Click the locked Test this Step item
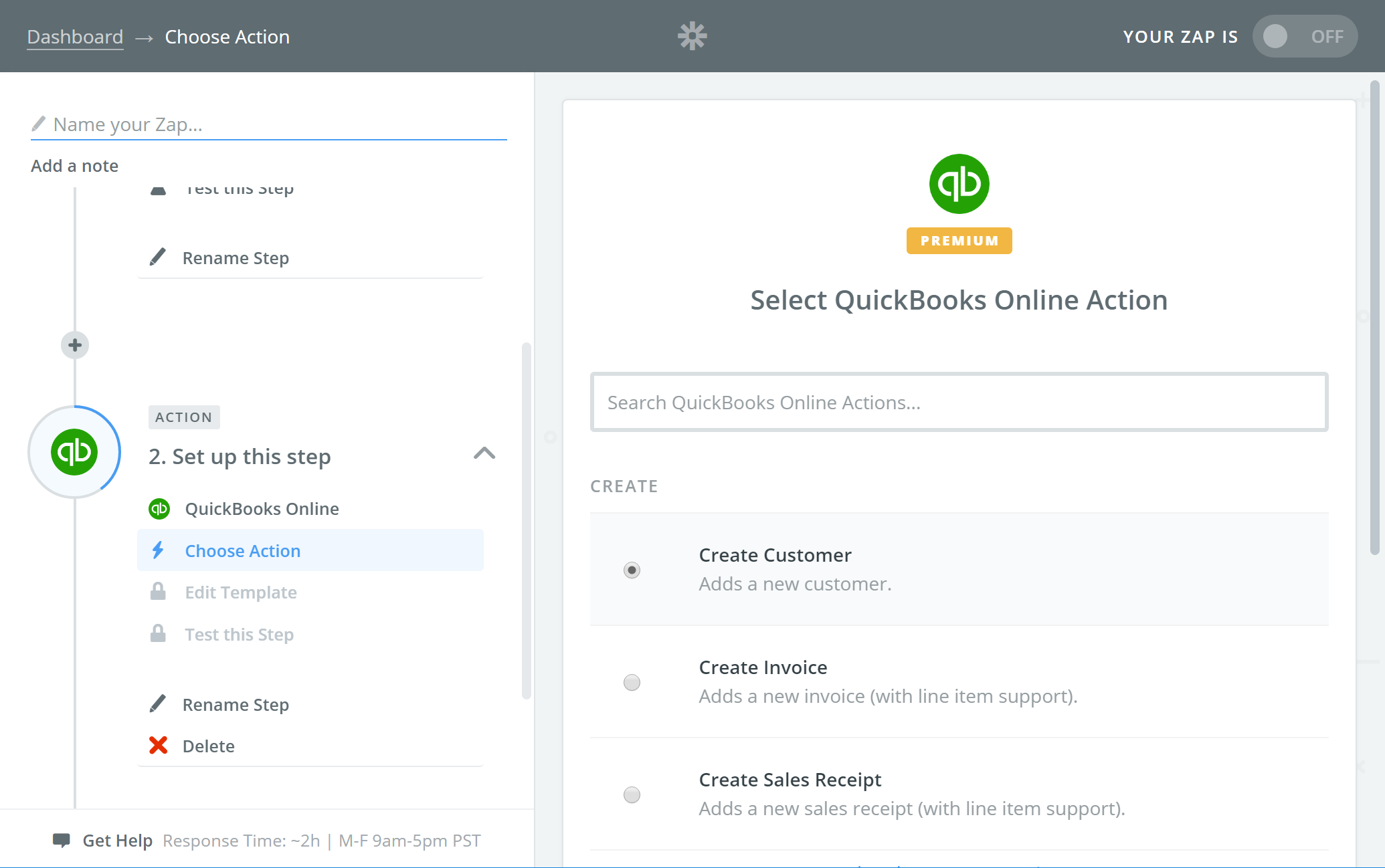 pyautogui.click(x=310, y=635)
